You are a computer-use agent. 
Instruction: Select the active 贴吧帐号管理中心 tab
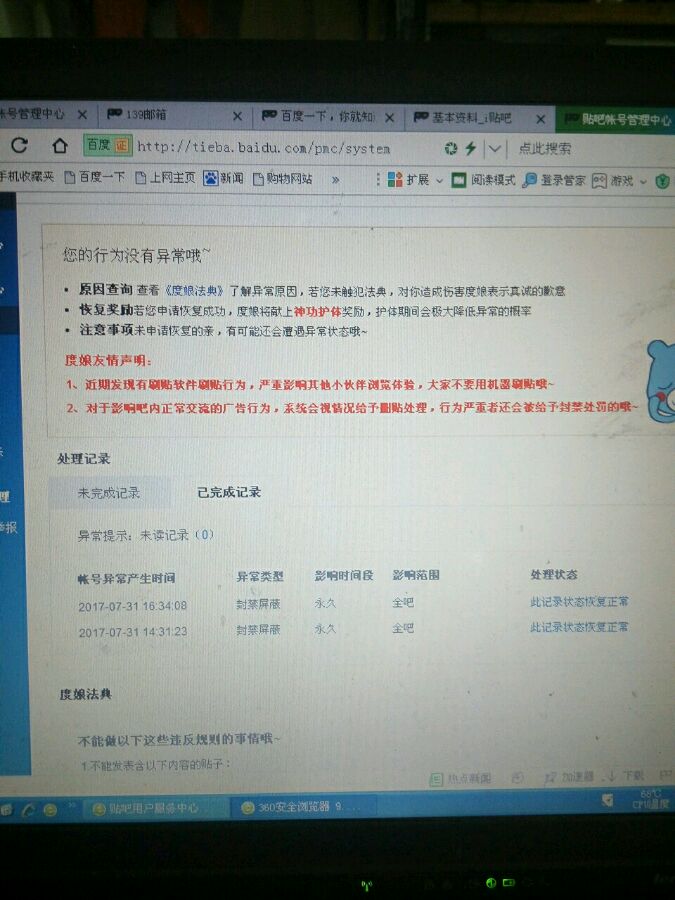coord(617,120)
